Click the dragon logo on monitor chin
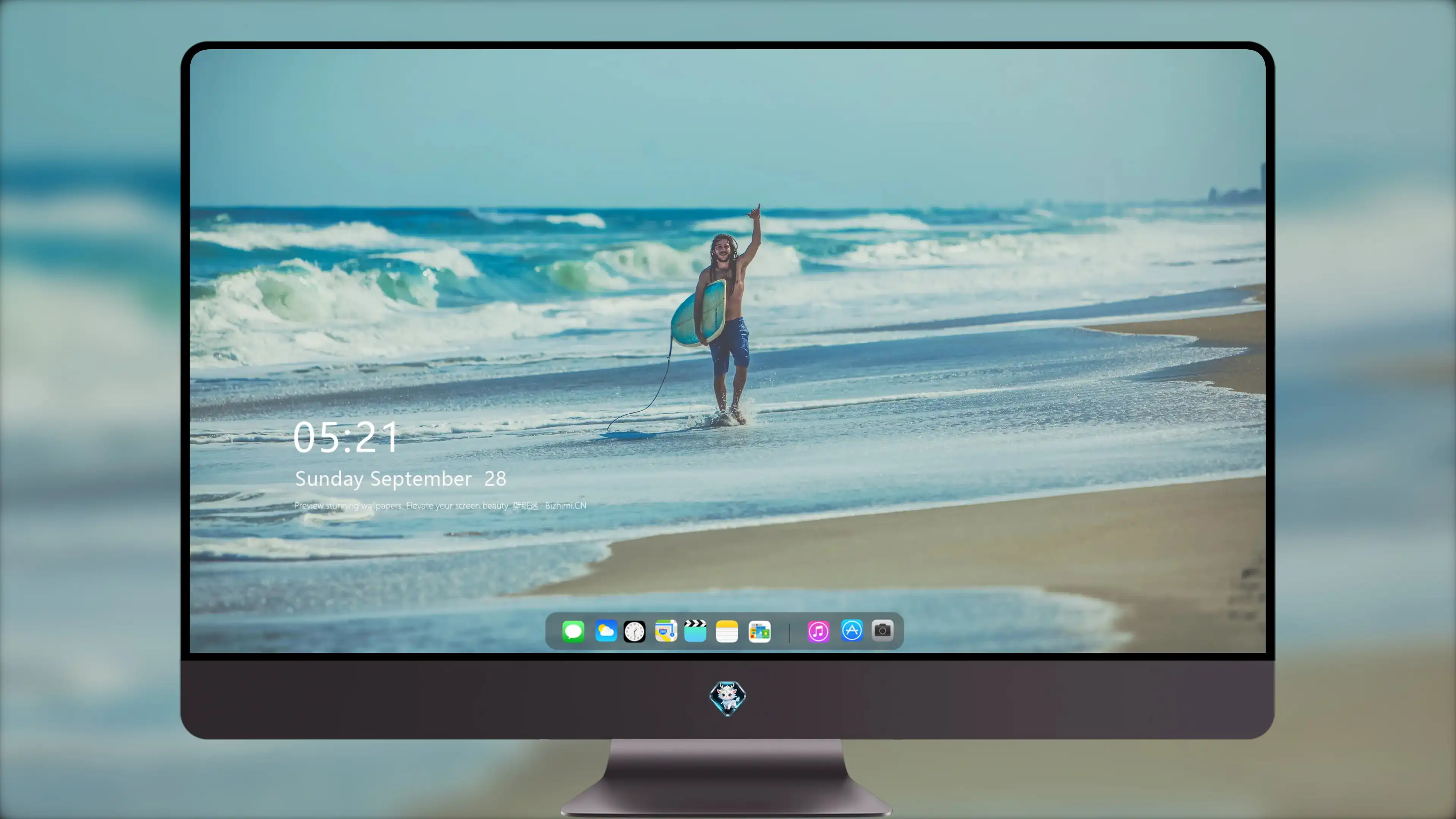 [728, 698]
